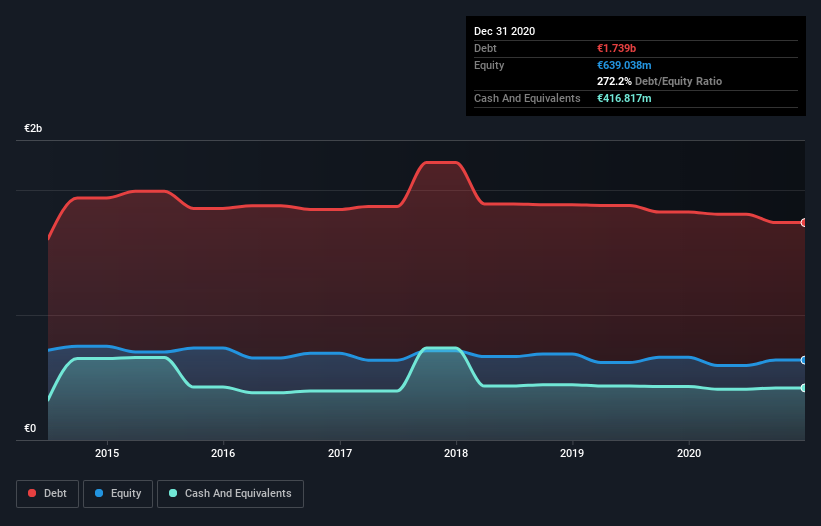This screenshot has width=821, height=526.
Task: Click the 2016 x-axis label
Action: (223, 453)
